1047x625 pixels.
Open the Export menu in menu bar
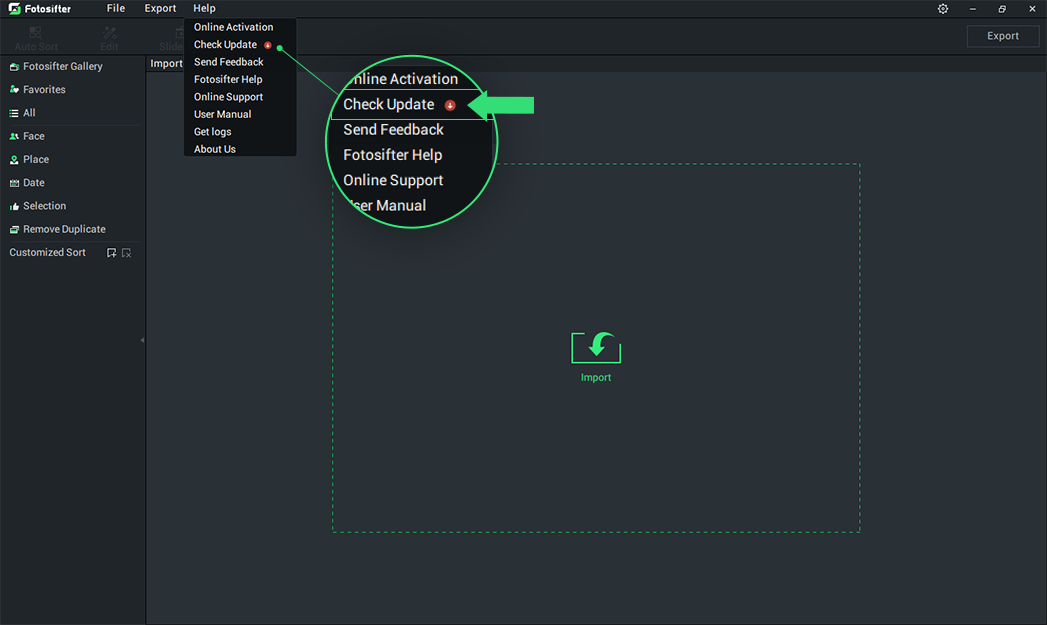(x=160, y=8)
